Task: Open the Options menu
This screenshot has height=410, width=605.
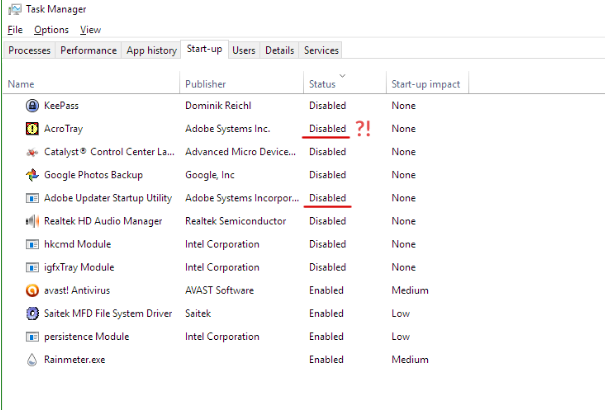Action: (51, 30)
